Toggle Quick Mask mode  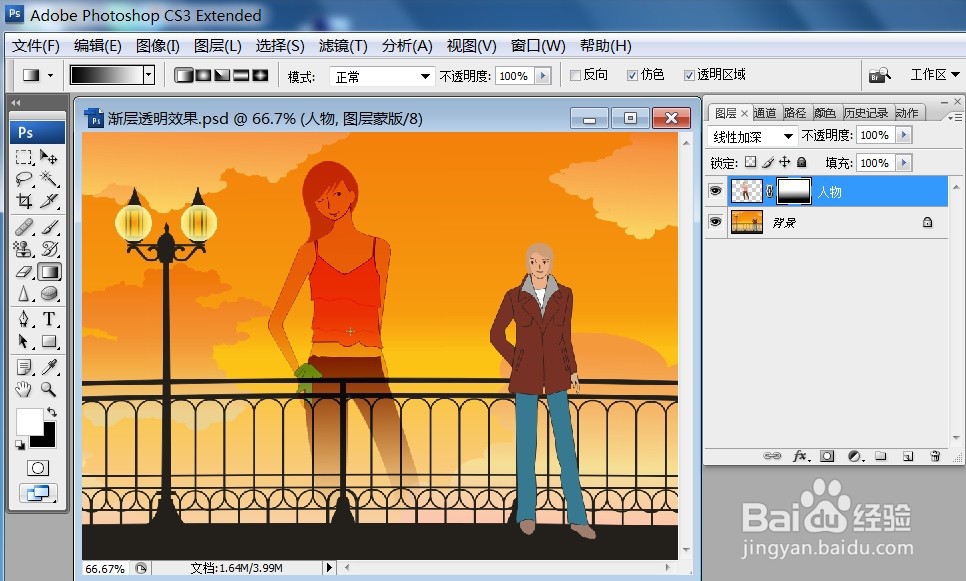38,468
